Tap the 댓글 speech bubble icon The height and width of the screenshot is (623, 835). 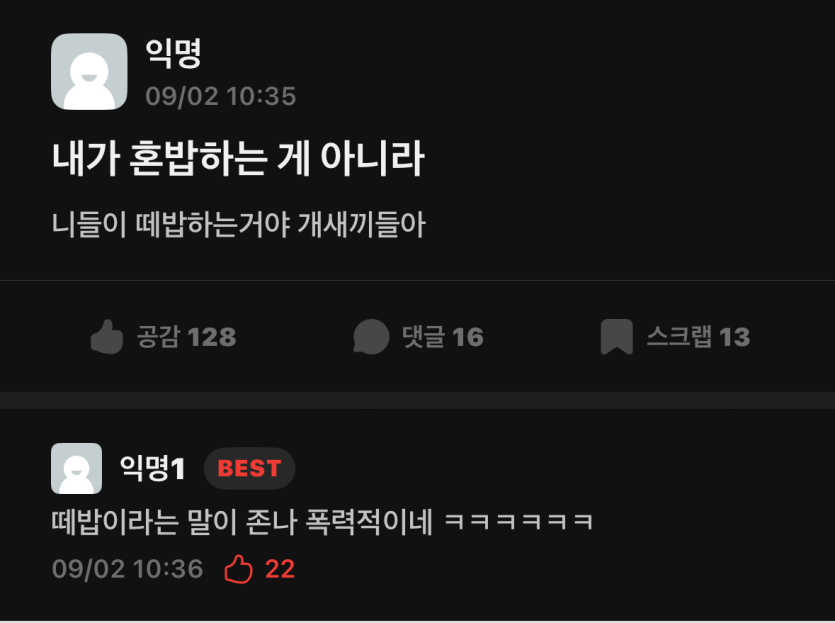371,337
